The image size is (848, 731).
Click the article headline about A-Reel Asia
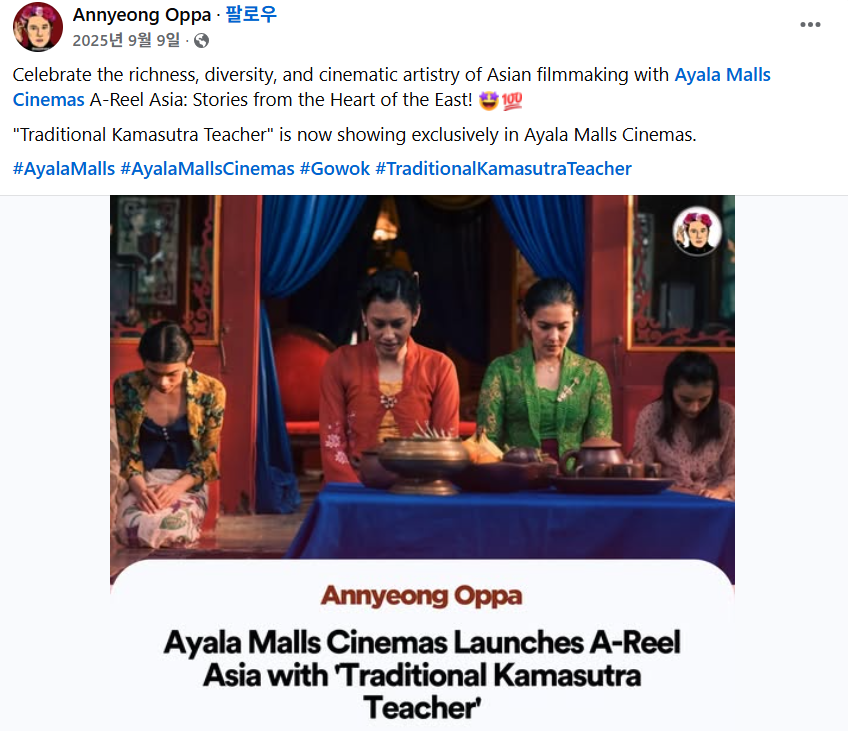(422, 675)
